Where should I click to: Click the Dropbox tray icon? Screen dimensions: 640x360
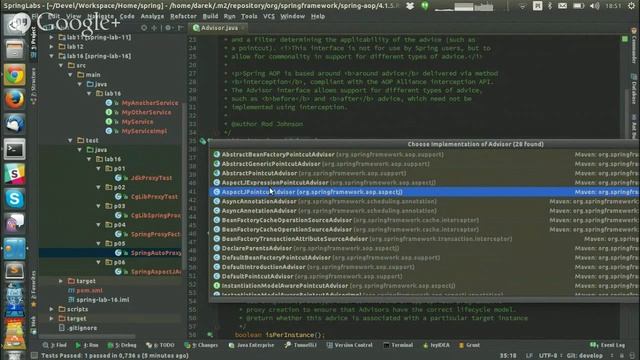point(410,6)
